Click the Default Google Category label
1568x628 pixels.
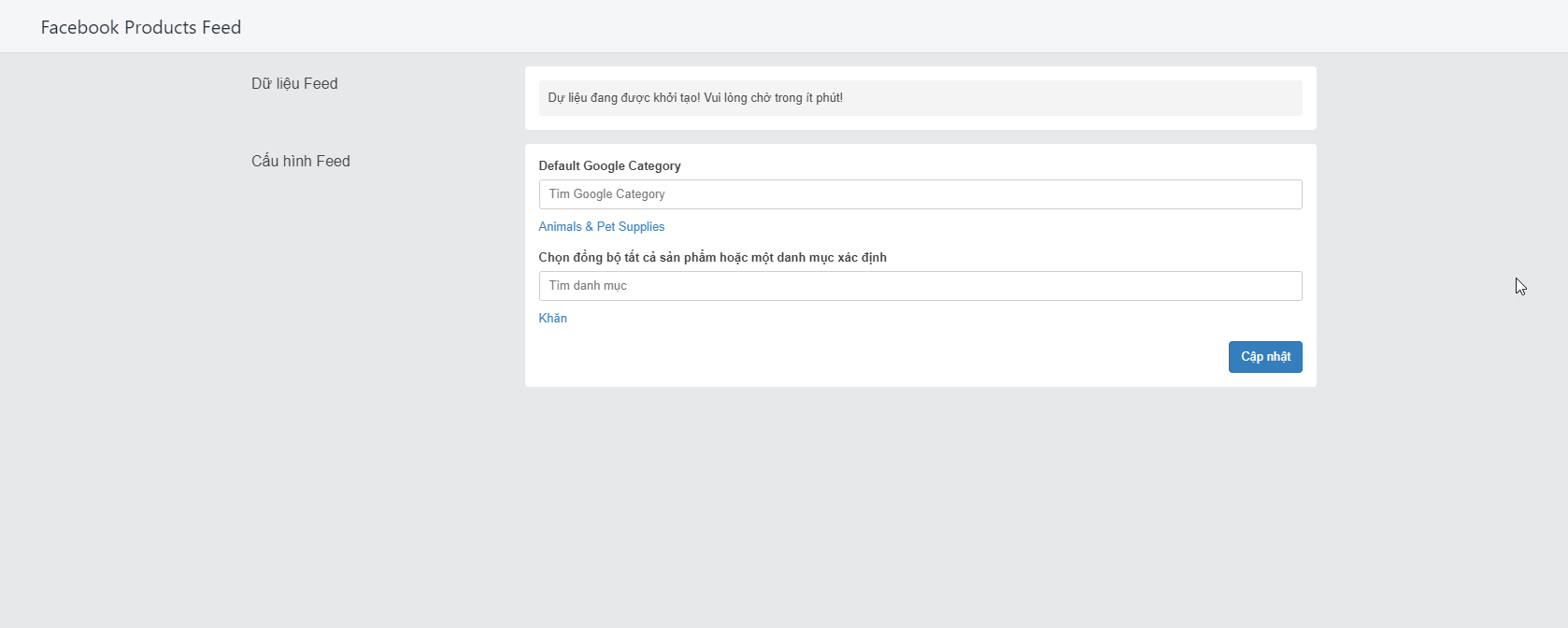610,166
